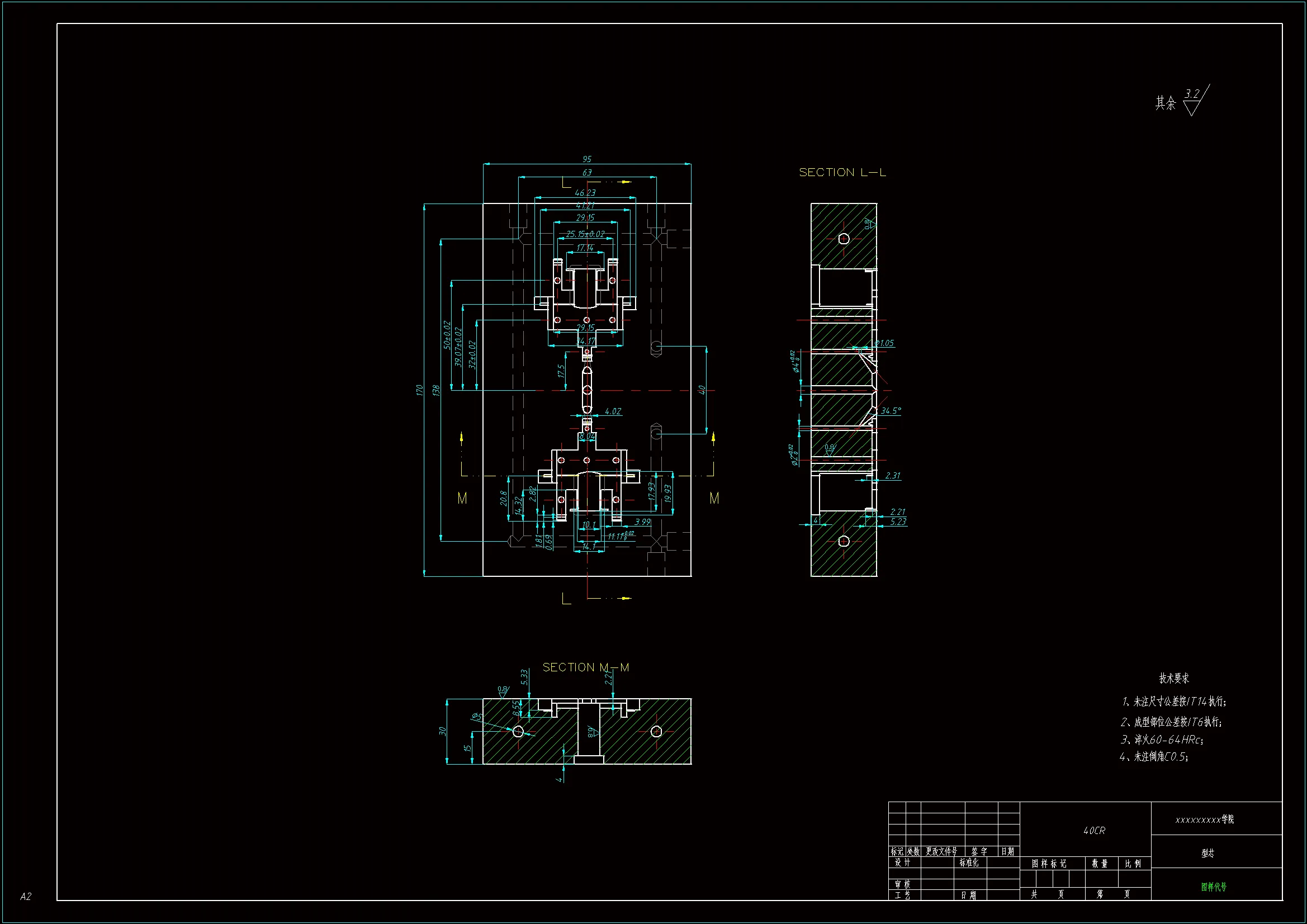Click the 40CR material text
Image resolution: width=1307 pixels, height=924 pixels.
pyautogui.click(x=1093, y=831)
